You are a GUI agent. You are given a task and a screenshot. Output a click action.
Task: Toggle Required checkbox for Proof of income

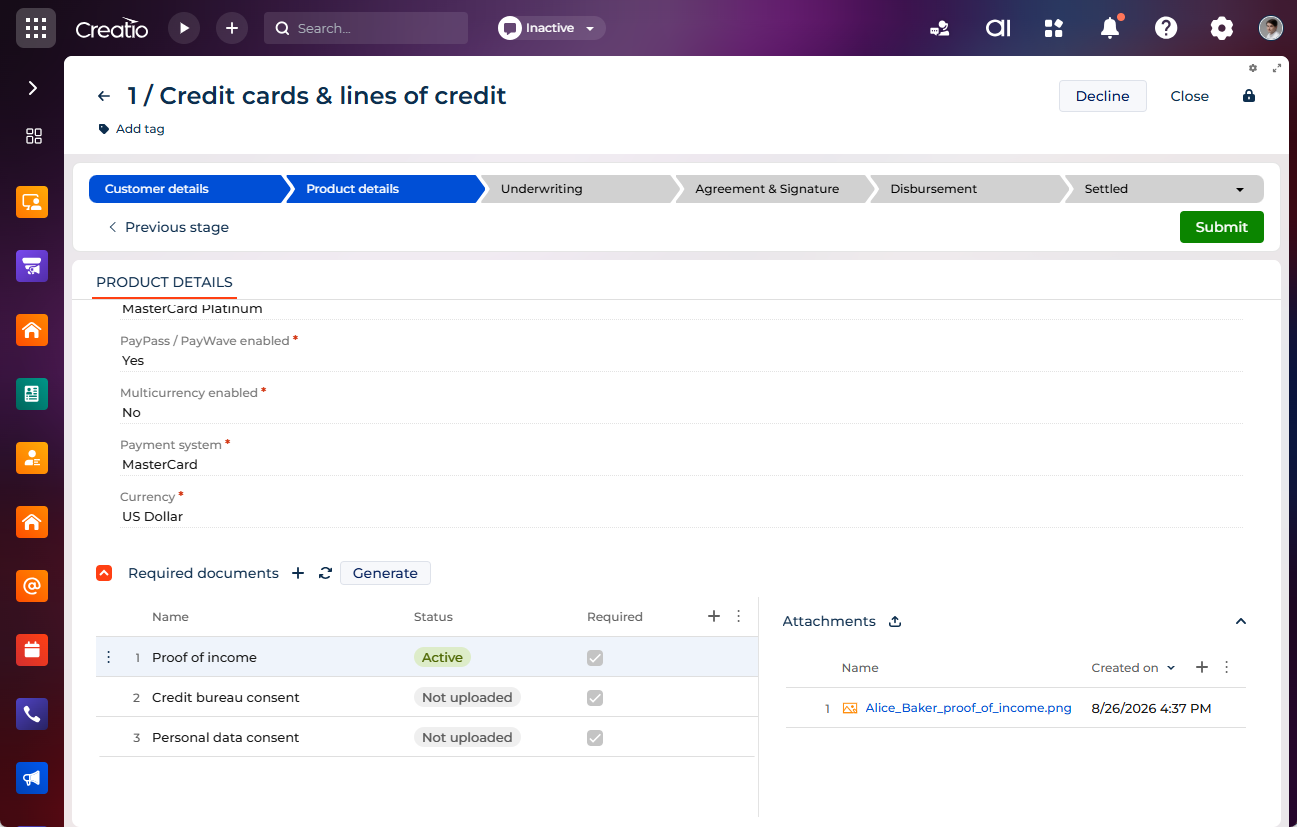click(595, 657)
